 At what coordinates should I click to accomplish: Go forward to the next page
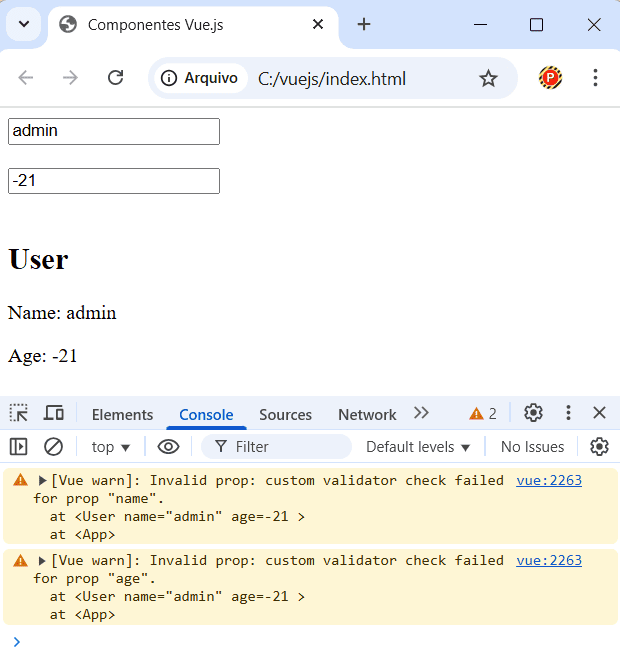click(x=70, y=78)
